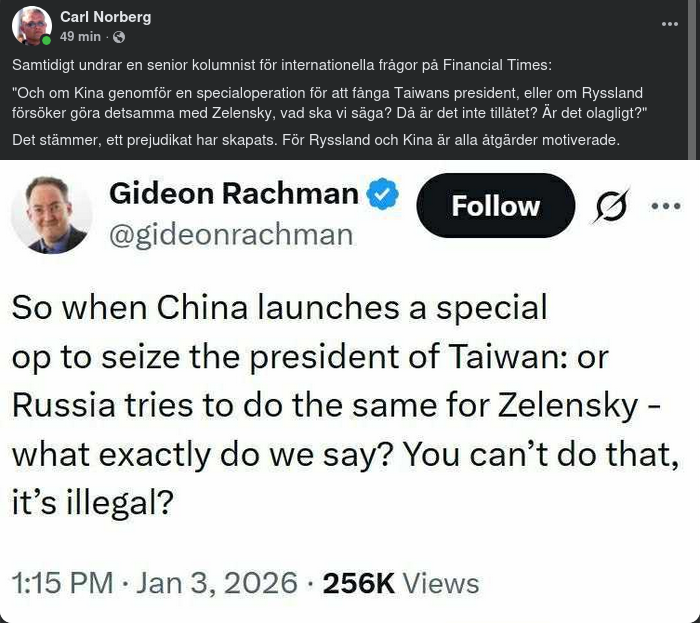
Task: Click the 49 min timestamp
Action: pos(80,37)
